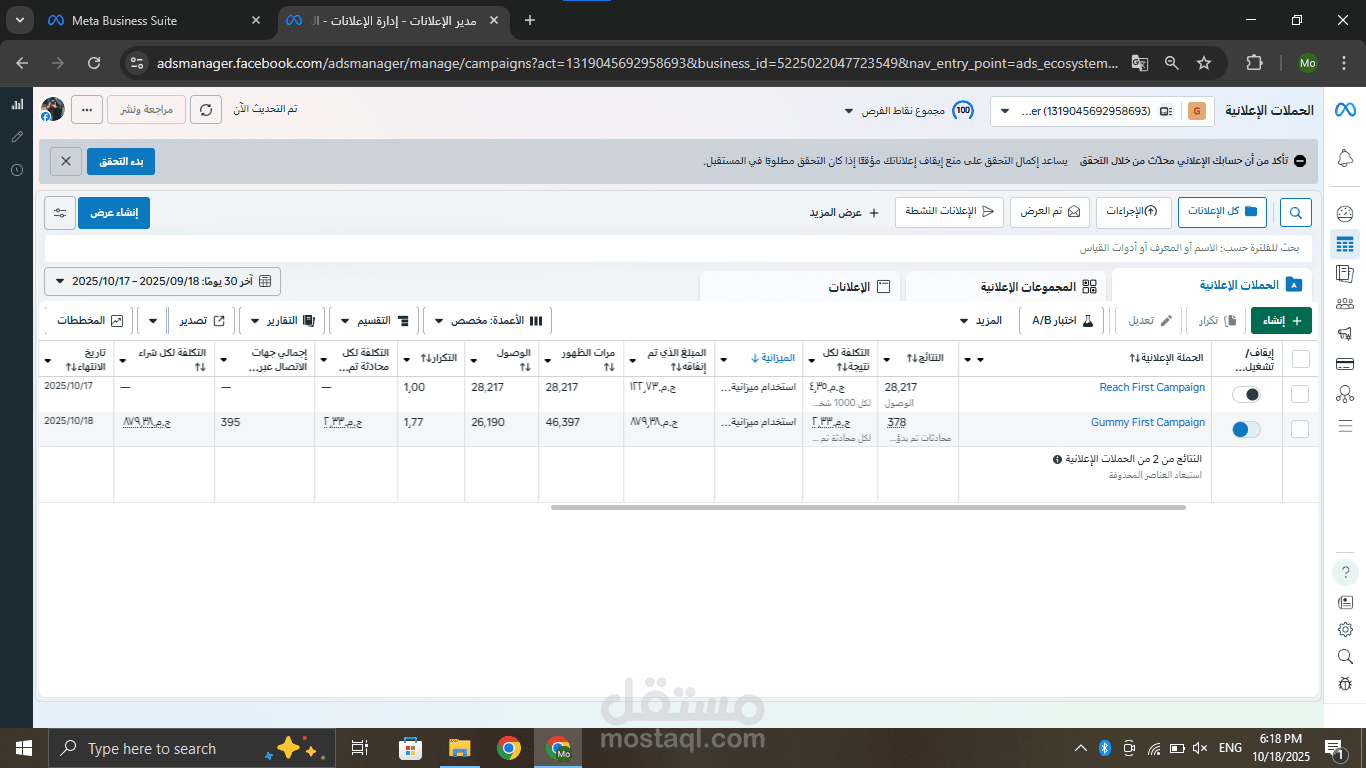Open all tools hamburger menu icon

tap(1345, 425)
